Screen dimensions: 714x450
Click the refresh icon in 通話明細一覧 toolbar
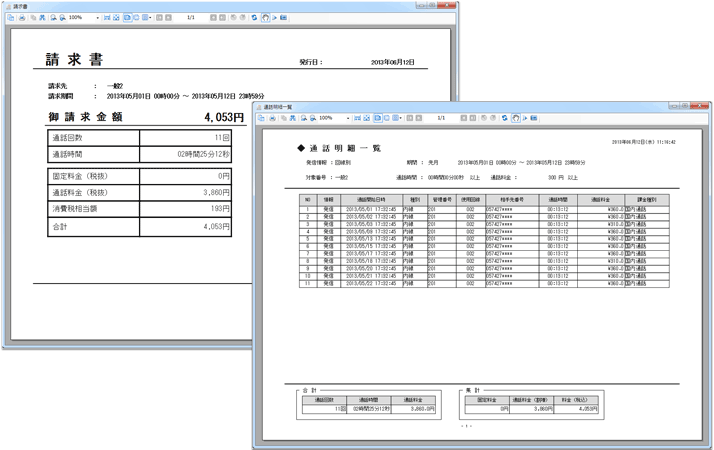click(505, 118)
